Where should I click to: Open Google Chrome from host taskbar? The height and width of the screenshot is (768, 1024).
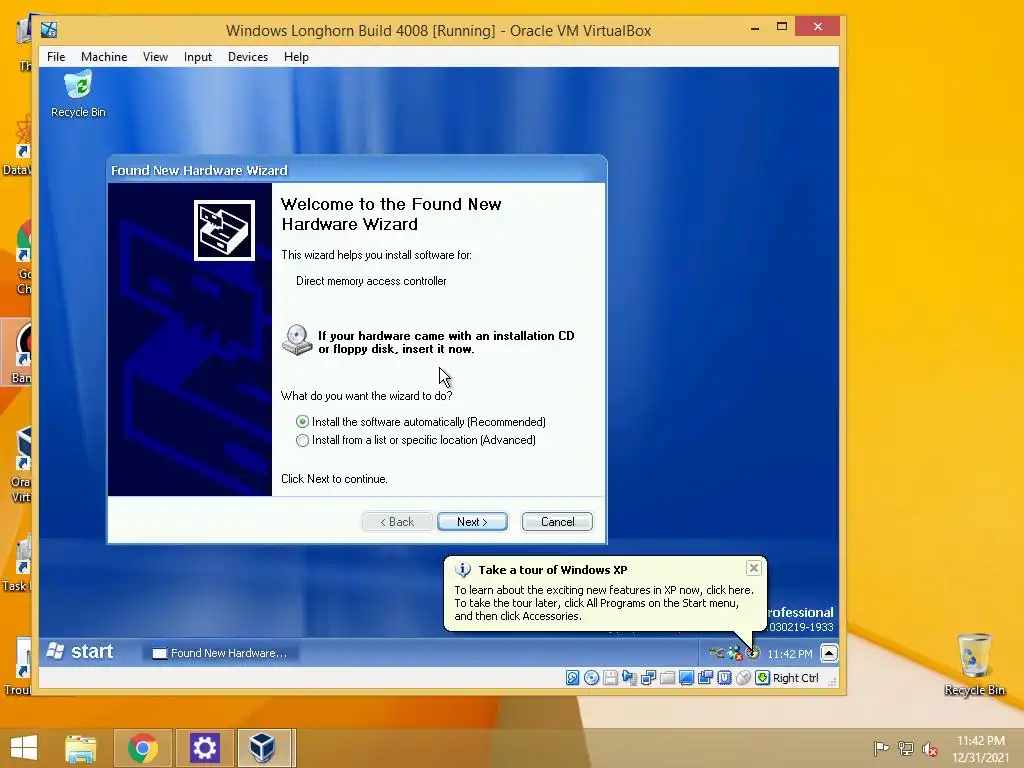pyautogui.click(x=143, y=748)
